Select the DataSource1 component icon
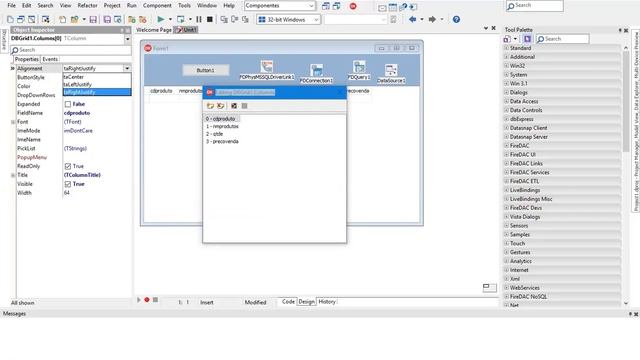Screen dimensions: 640x360 click(391, 70)
